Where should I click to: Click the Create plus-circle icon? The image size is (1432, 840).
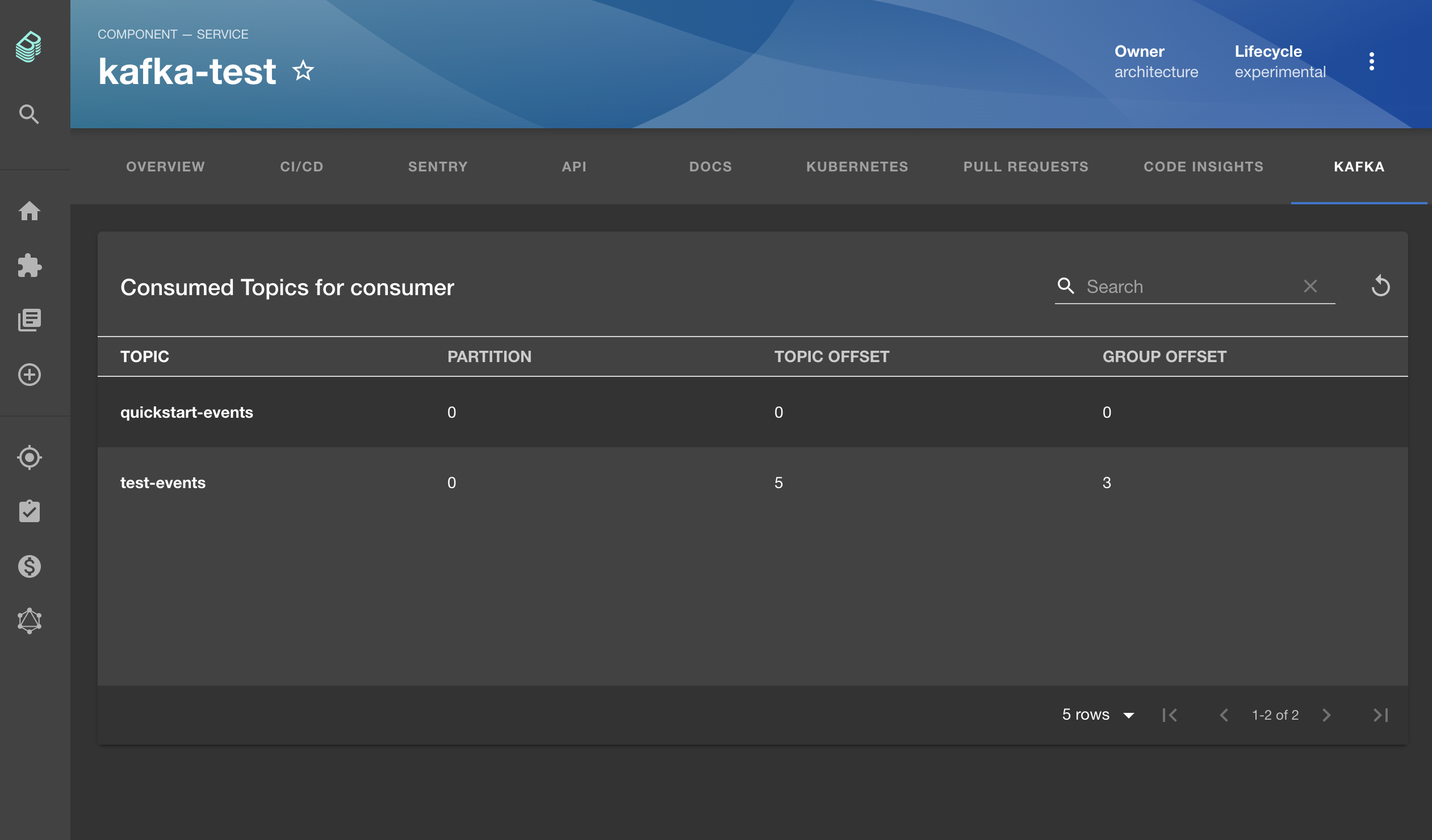29,374
